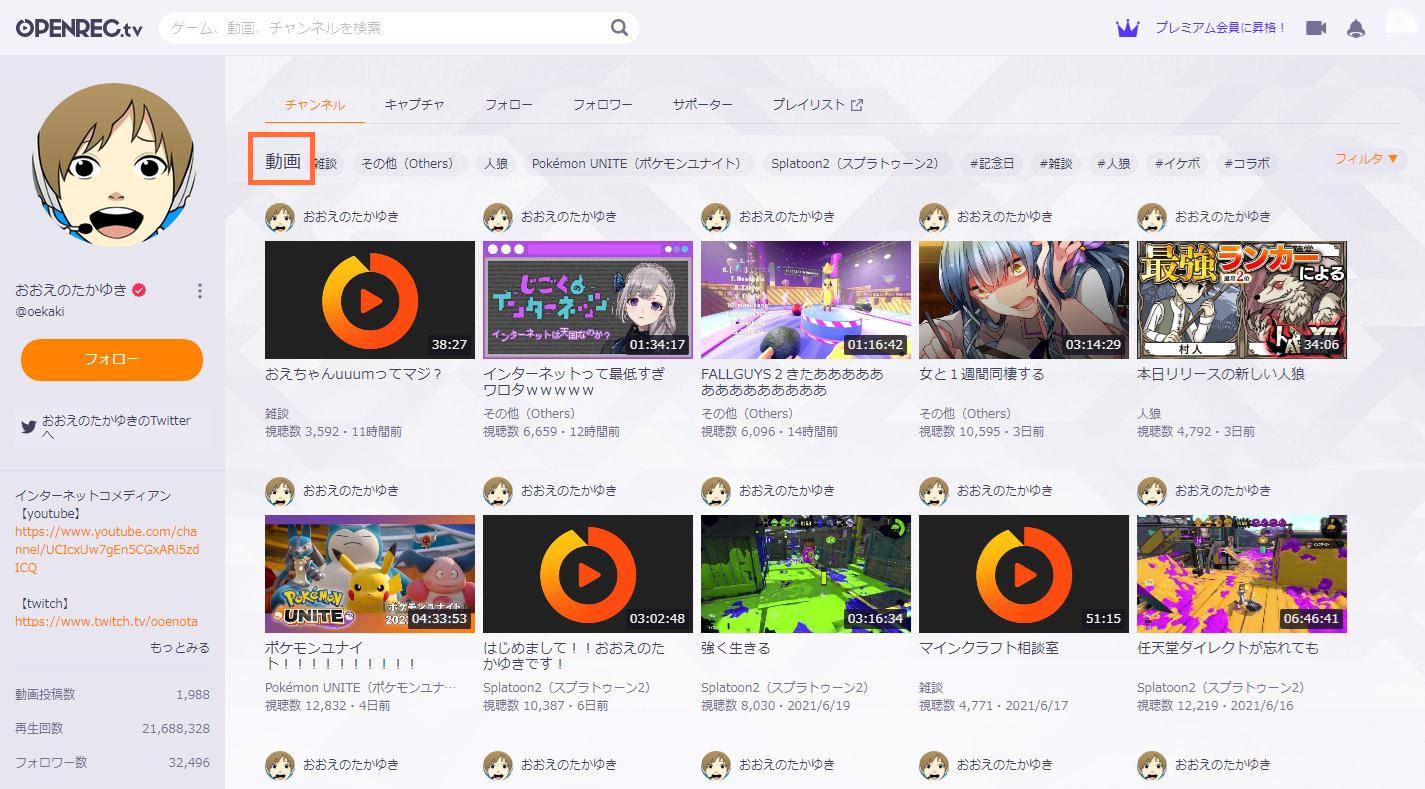Click the @oekaki handle text
This screenshot has width=1425, height=789.
click(40, 312)
